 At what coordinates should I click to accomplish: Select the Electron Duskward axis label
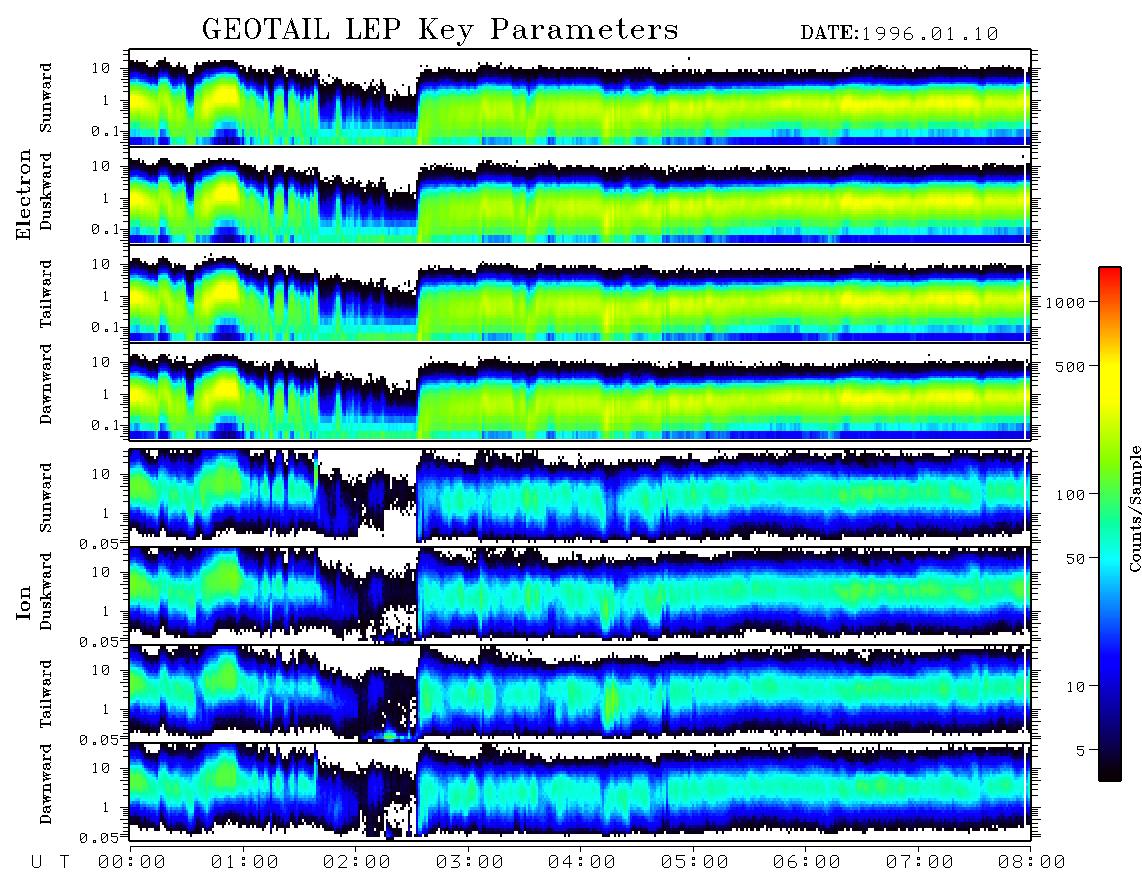(x=46, y=191)
